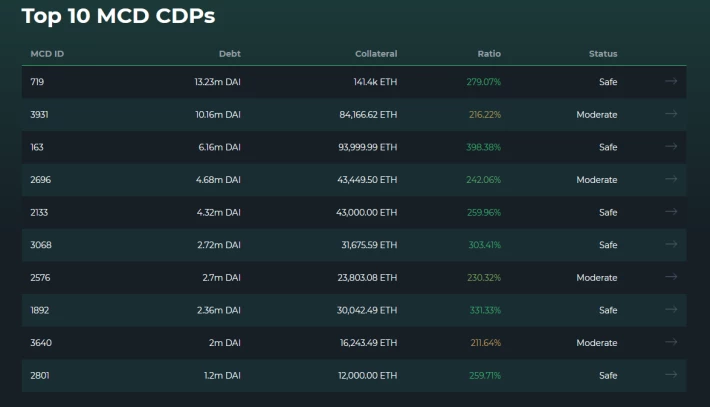The image size is (710, 407).
Task: Click the Status column header
Action: click(x=603, y=54)
